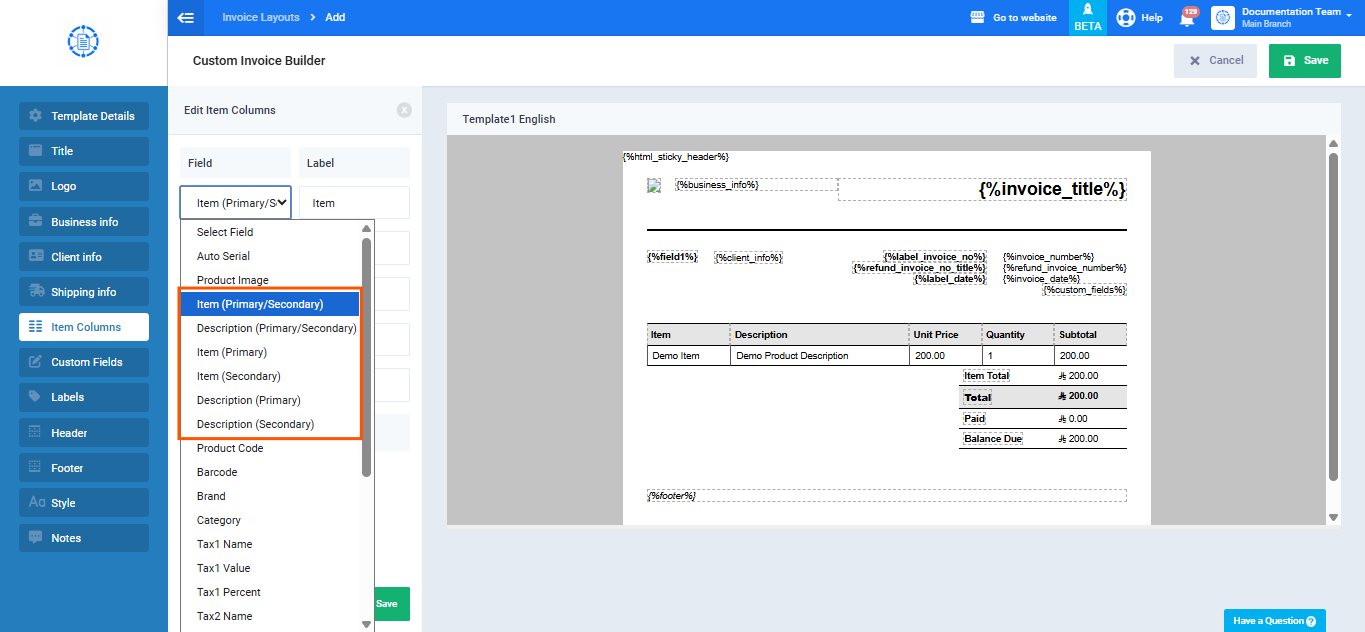Screen dimensions: 1365x632
Task: Close the Edit Item Columns panel
Action: 404,110
